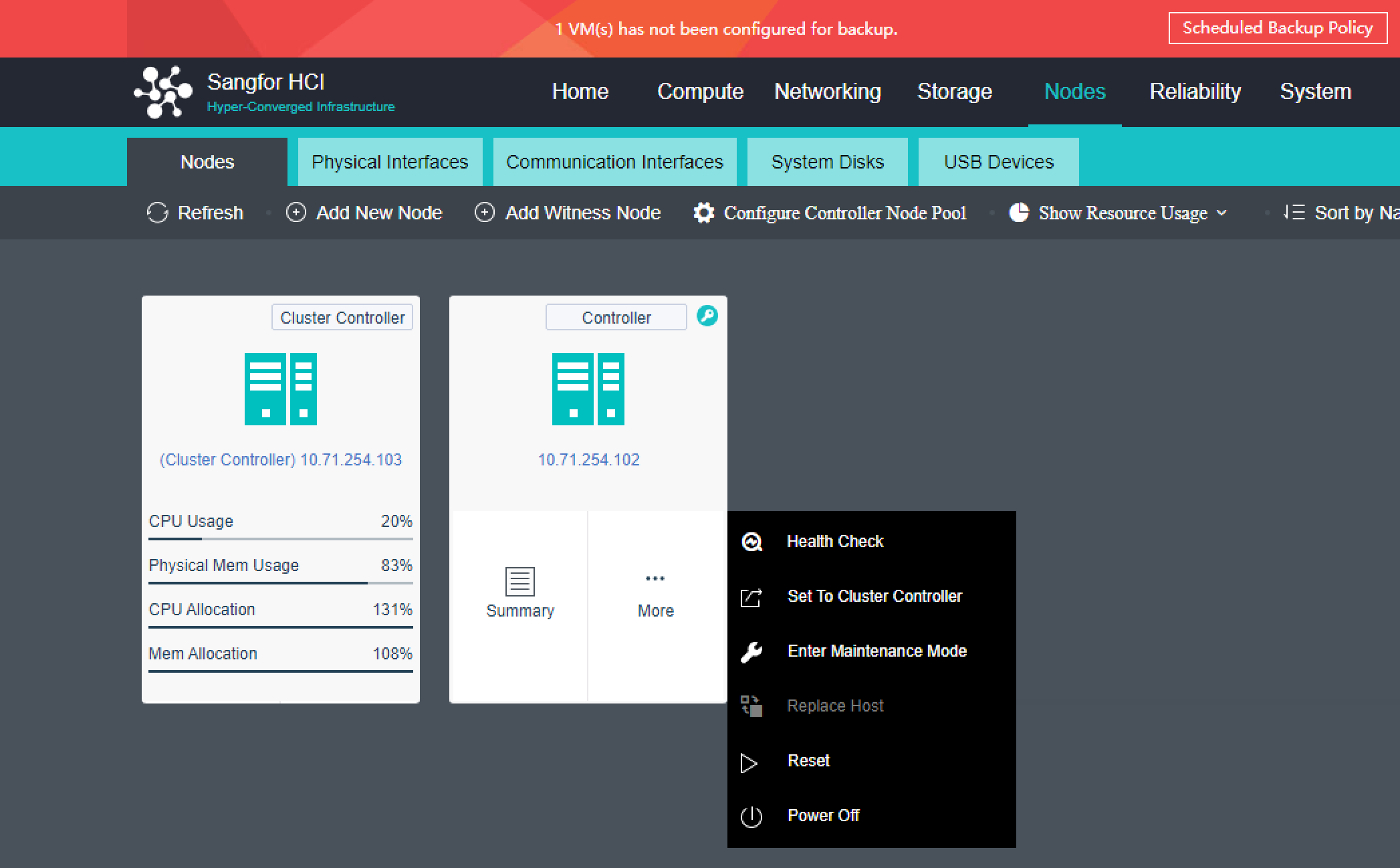The height and width of the screenshot is (868, 1400).
Task: Open the Compute menu
Action: pyautogui.click(x=700, y=92)
